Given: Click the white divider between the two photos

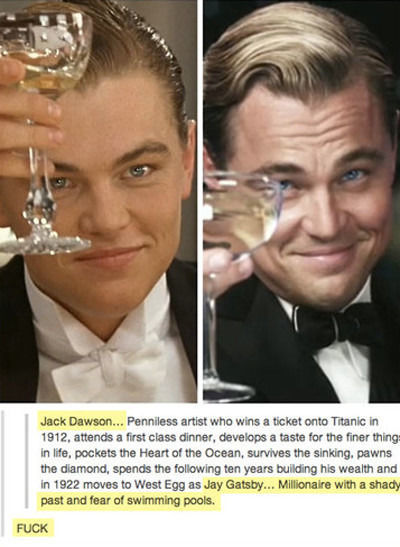Looking at the screenshot, I should coord(200,201).
